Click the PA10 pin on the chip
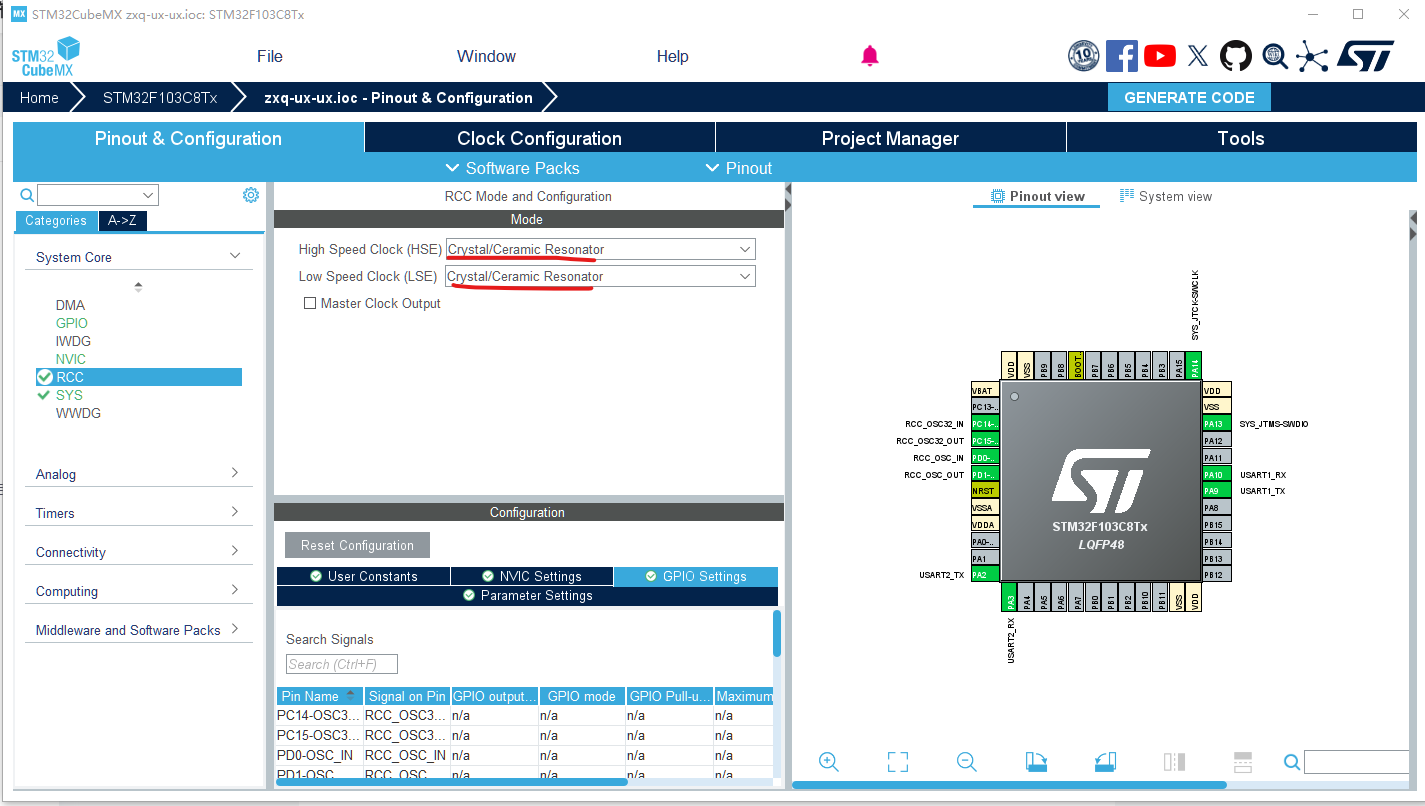Viewport: 1425px width, 806px height. click(x=1216, y=475)
